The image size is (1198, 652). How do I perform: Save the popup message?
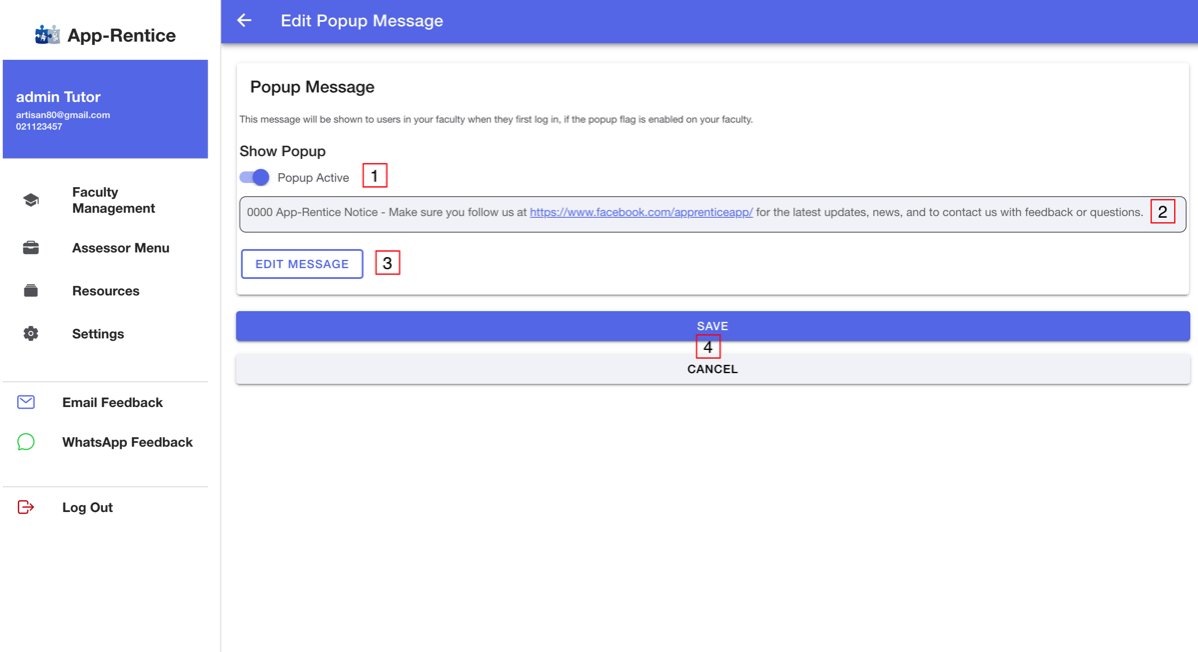pyautogui.click(x=712, y=326)
